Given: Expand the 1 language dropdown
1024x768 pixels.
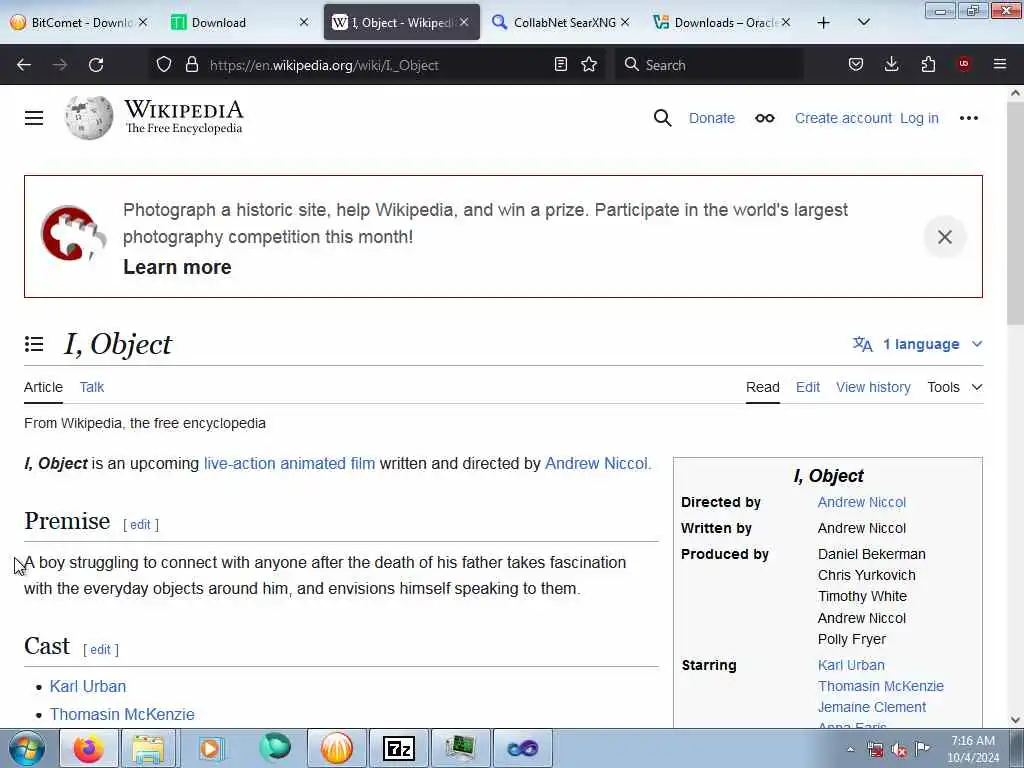Looking at the screenshot, I should click(918, 344).
